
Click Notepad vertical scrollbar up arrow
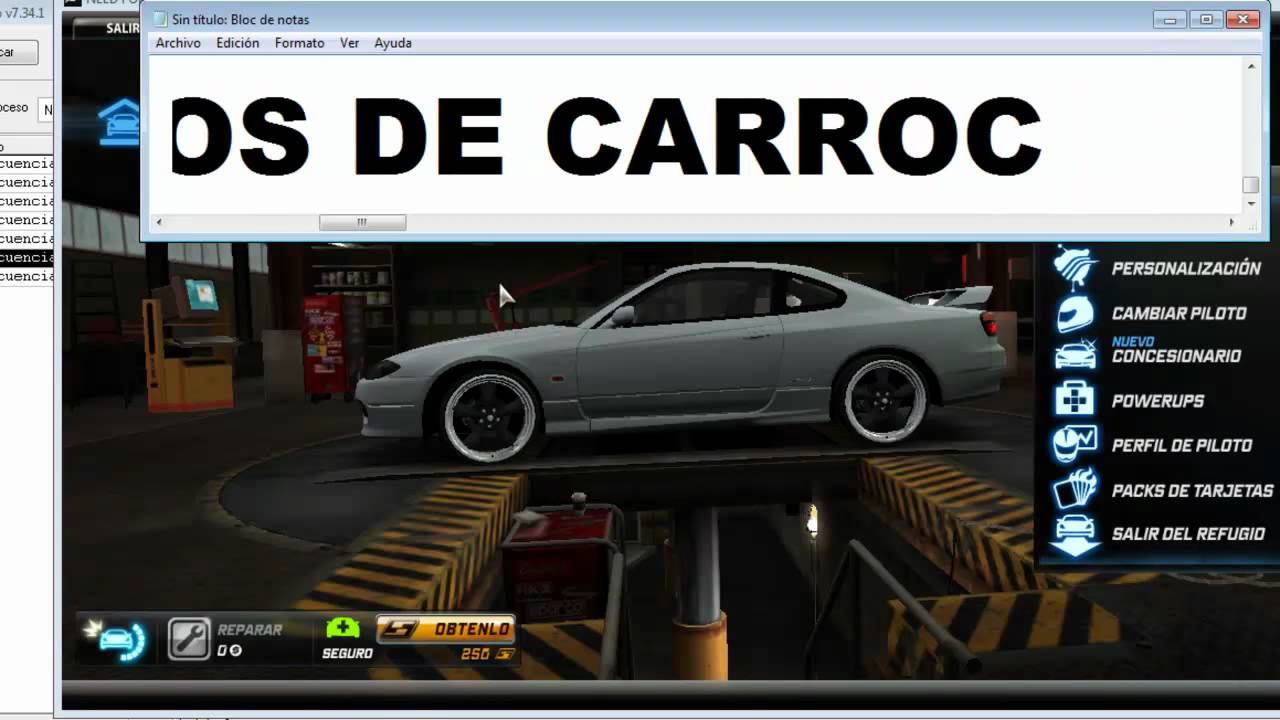point(1251,66)
